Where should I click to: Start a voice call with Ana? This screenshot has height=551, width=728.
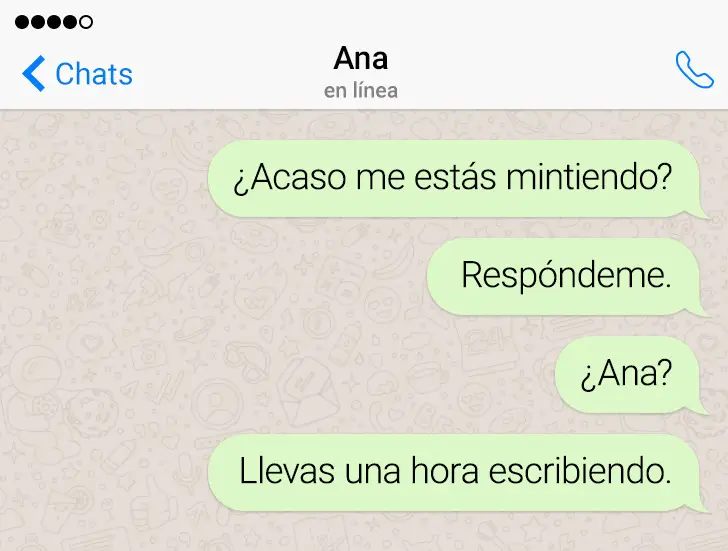coord(694,69)
